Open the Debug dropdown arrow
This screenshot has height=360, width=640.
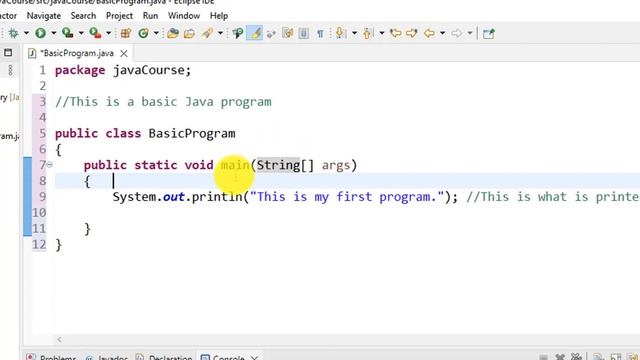(26, 33)
